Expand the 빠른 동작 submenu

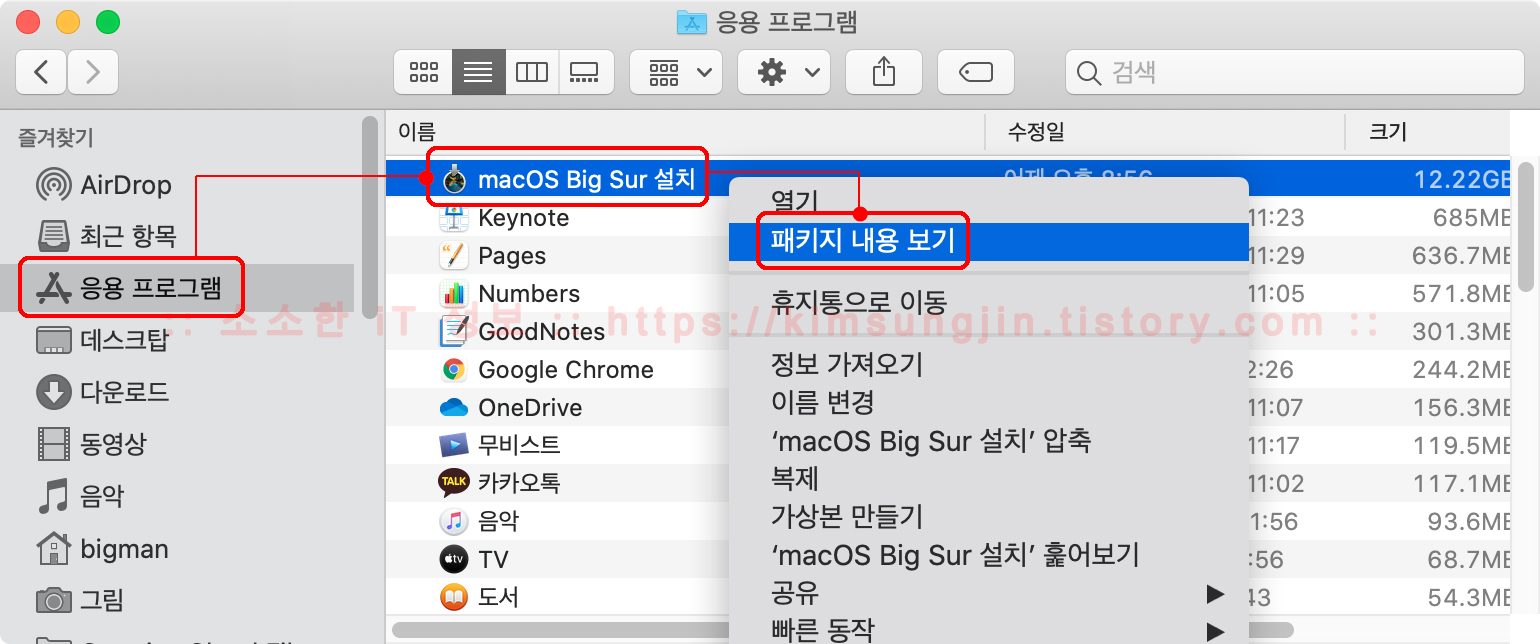[x=989, y=628]
